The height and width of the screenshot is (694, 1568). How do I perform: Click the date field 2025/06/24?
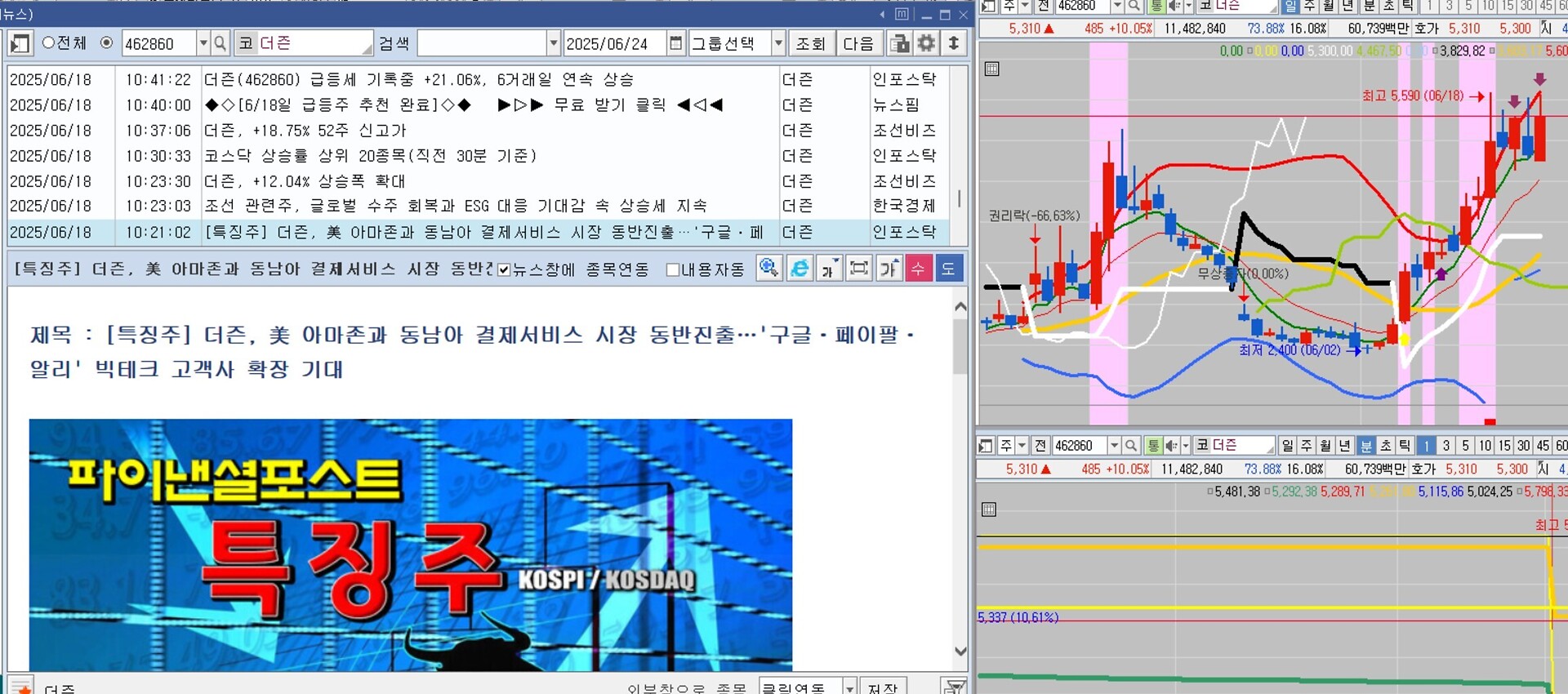coord(615,43)
